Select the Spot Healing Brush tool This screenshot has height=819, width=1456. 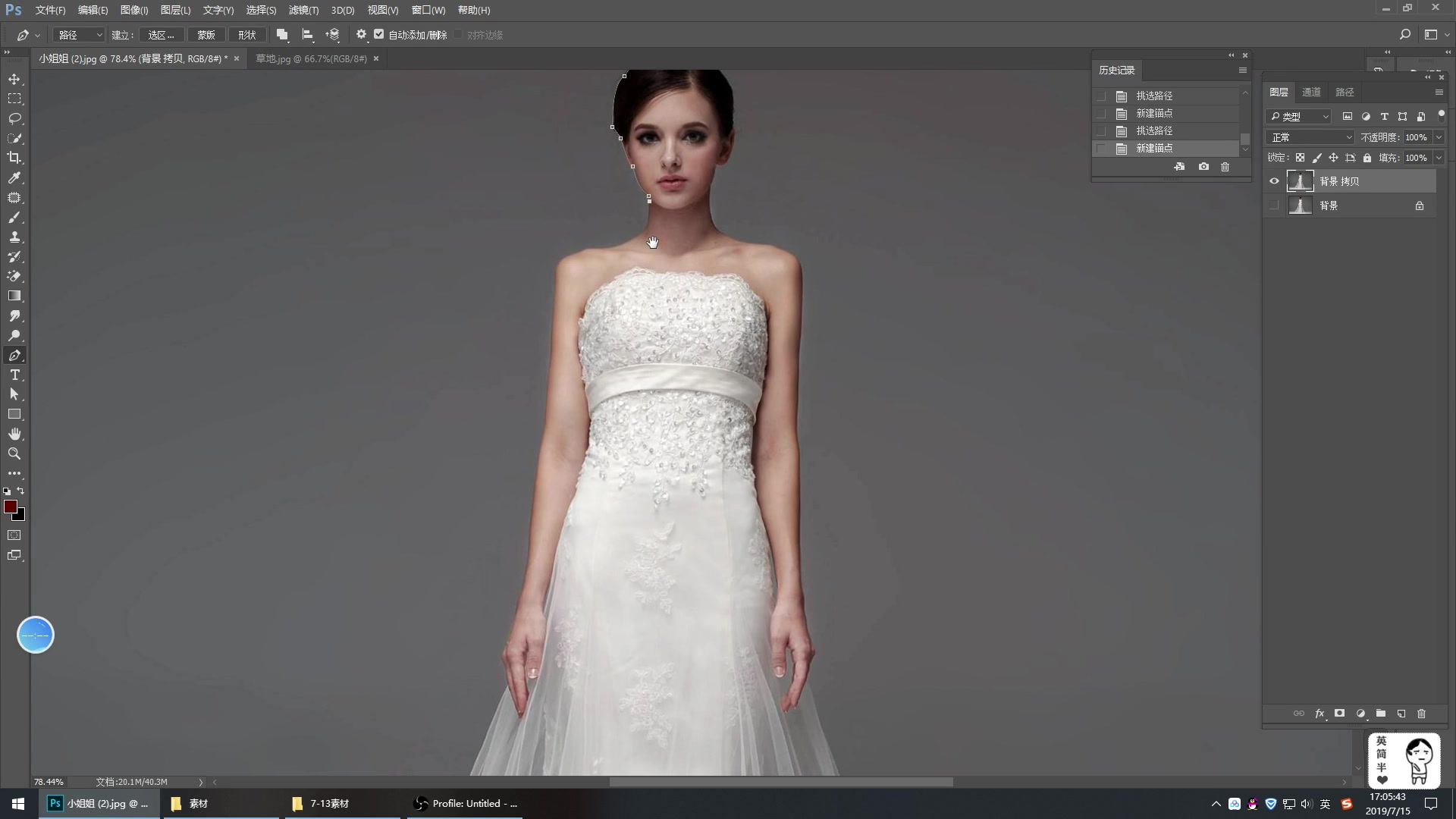[14, 198]
